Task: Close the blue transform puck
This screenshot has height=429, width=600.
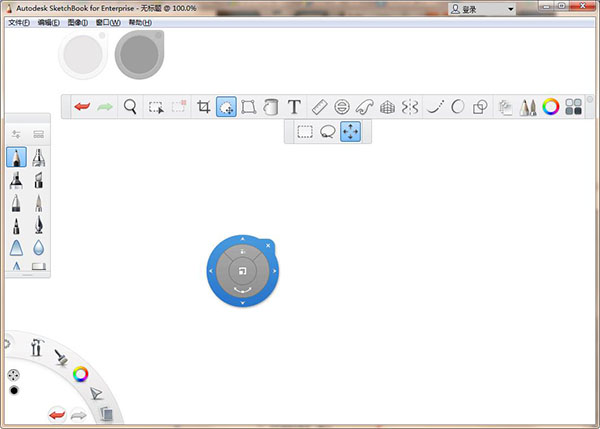Action: click(x=268, y=245)
